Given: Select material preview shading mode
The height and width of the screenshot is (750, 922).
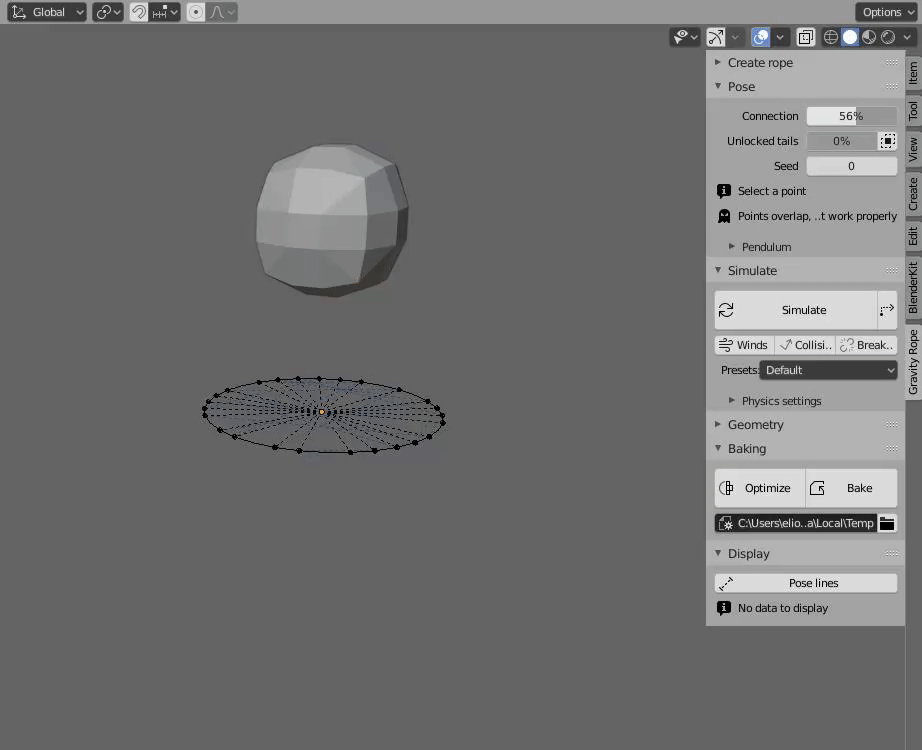Looking at the screenshot, I should point(869,37).
